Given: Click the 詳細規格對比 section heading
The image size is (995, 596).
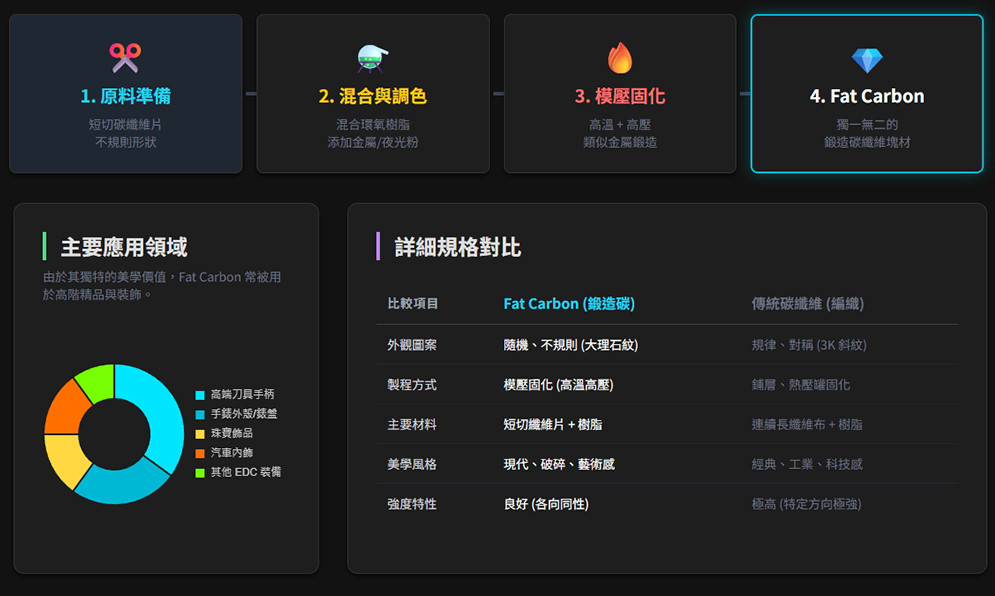Looking at the screenshot, I should [x=457, y=247].
